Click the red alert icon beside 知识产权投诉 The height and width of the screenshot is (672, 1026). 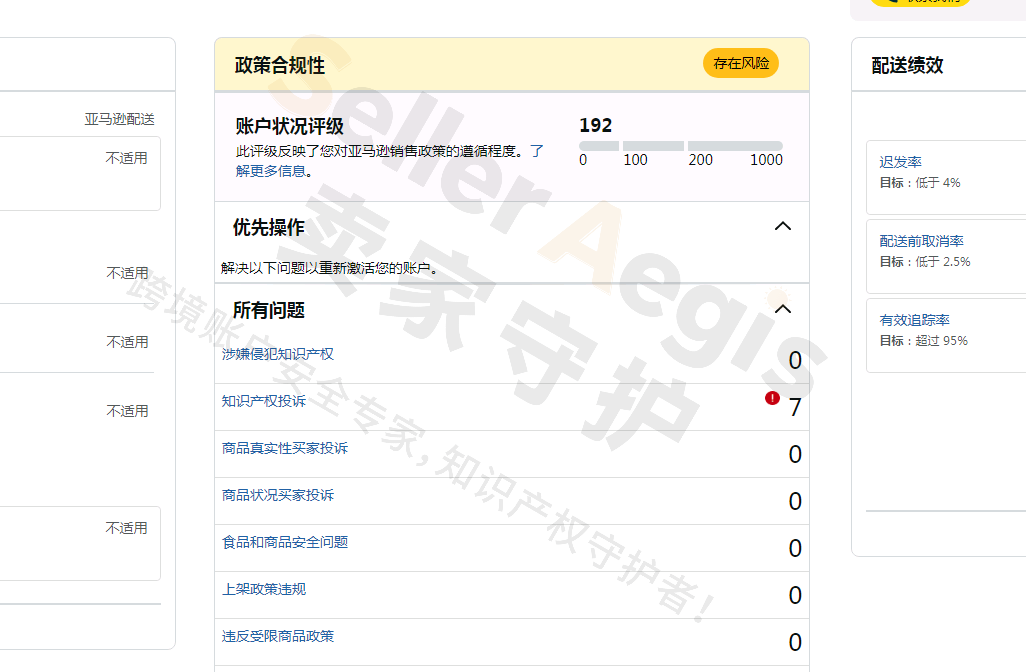[772, 398]
